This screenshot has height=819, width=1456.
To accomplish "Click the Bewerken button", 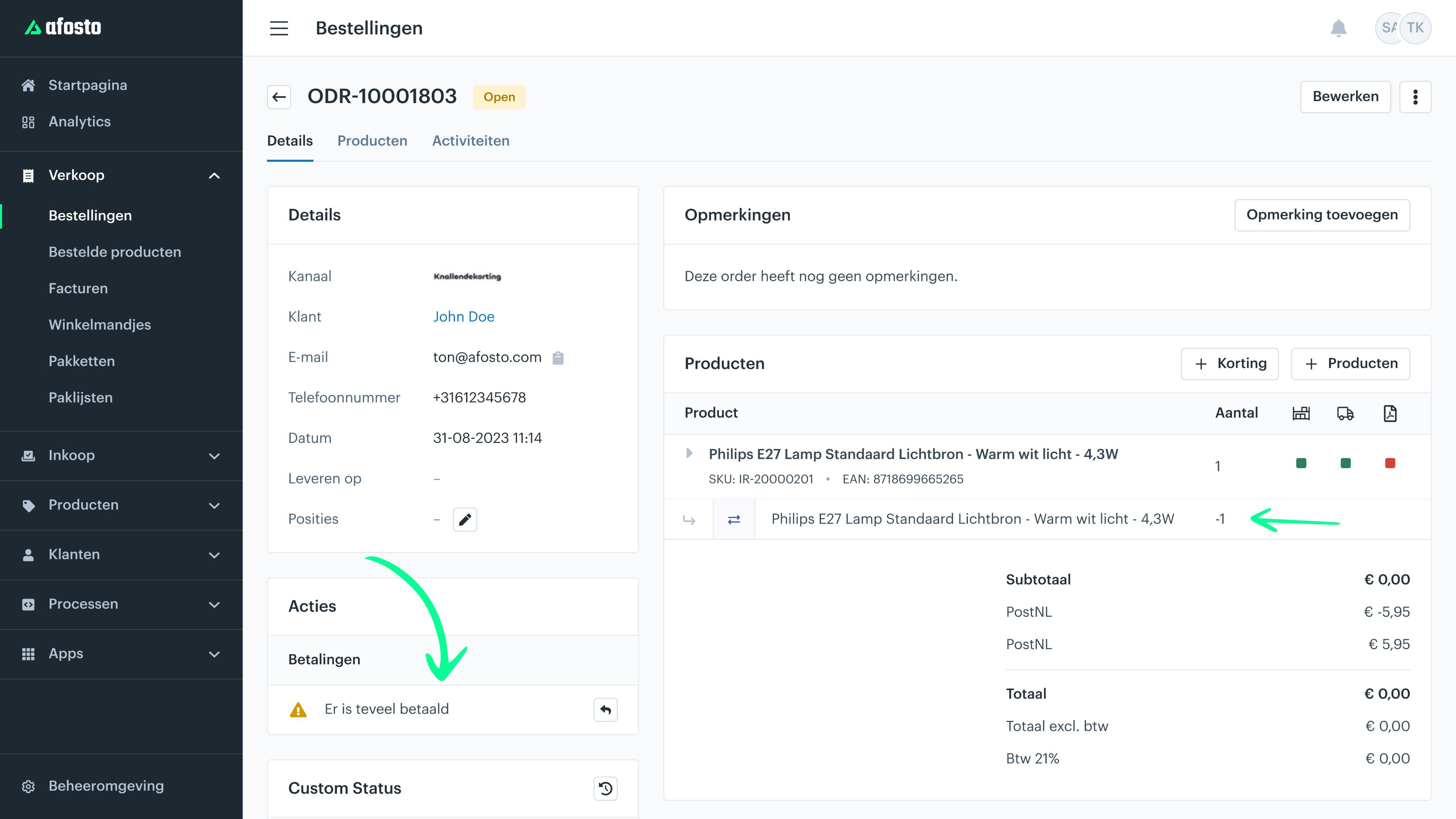I will 1345,97.
